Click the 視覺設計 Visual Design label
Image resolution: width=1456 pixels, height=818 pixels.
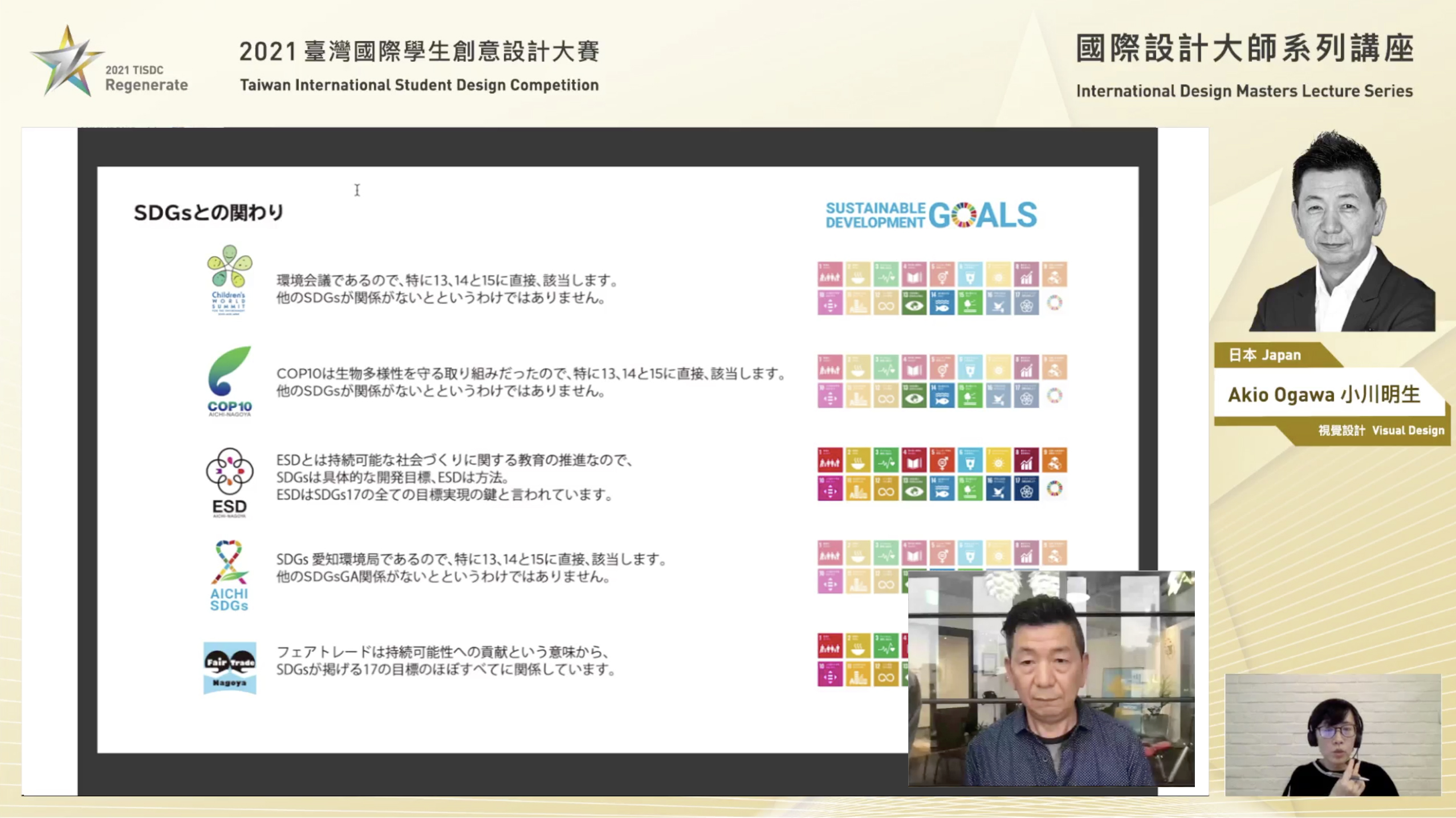point(1381,431)
